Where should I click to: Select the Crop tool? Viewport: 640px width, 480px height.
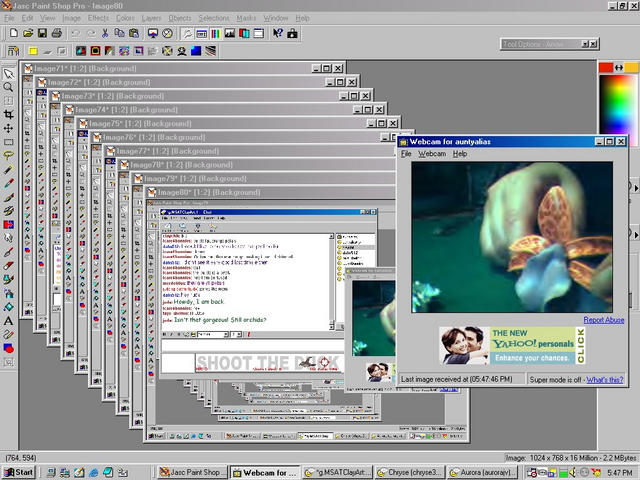[8, 115]
